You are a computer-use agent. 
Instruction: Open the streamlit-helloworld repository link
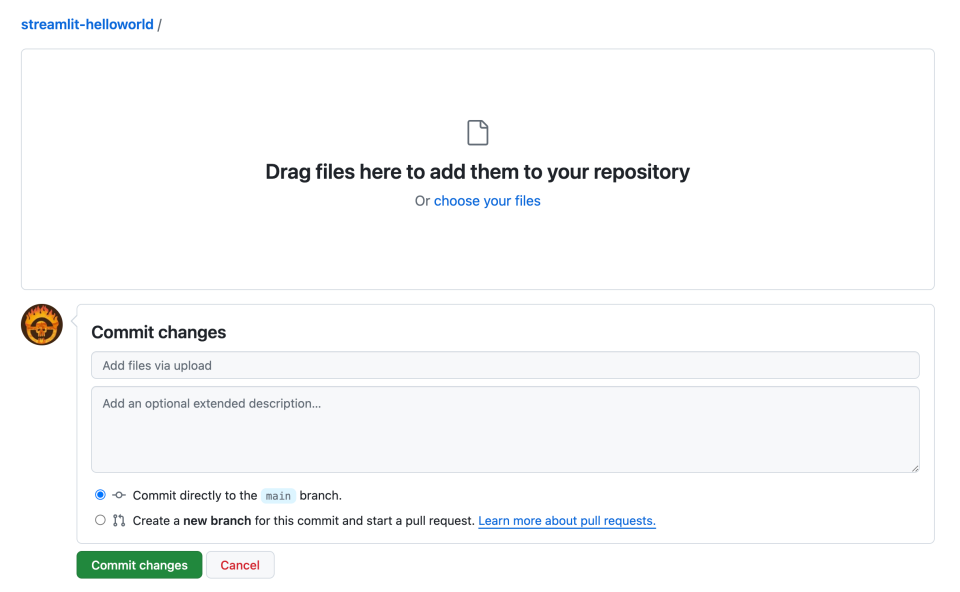[x=87, y=24]
